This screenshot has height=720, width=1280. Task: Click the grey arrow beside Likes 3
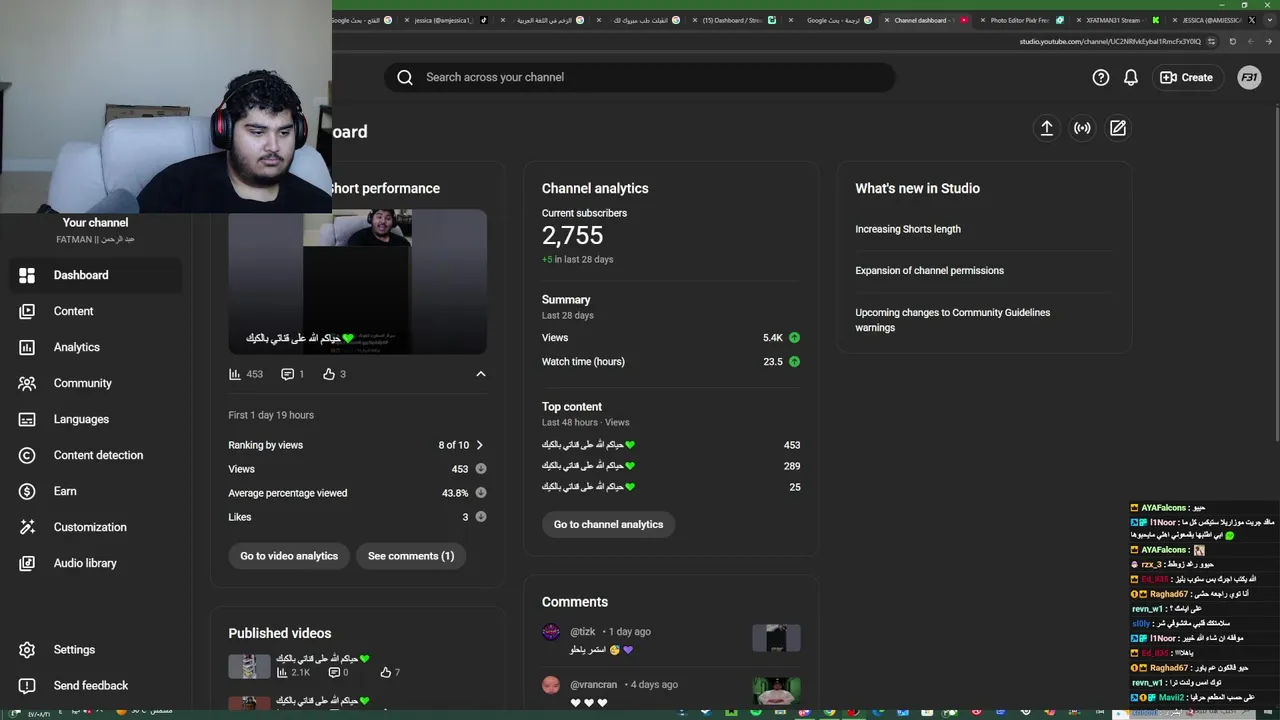[481, 517]
